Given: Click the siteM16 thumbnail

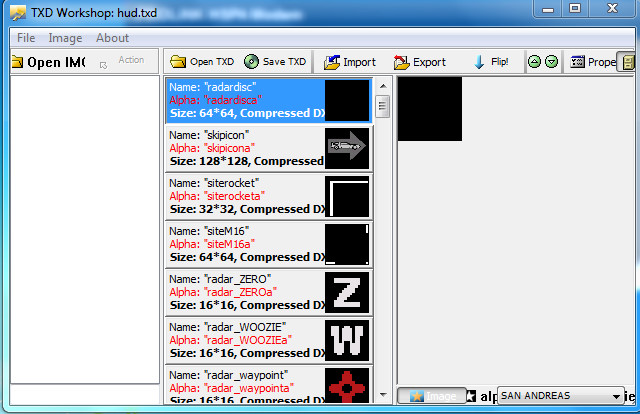Looking at the screenshot, I should [x=347, y=244].
